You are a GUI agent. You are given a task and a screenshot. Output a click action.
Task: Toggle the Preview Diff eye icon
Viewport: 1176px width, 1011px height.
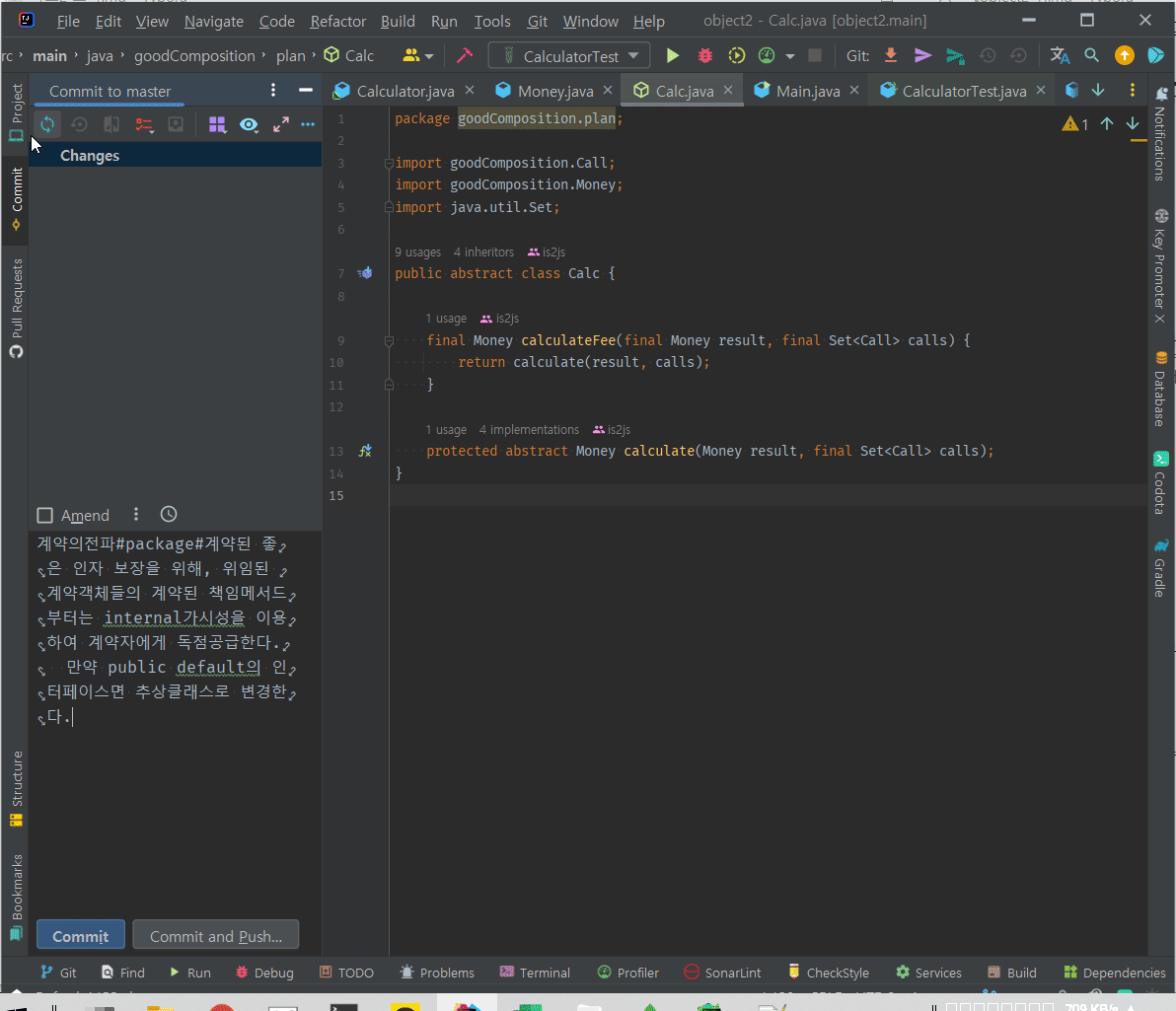[x=249, y=124]
